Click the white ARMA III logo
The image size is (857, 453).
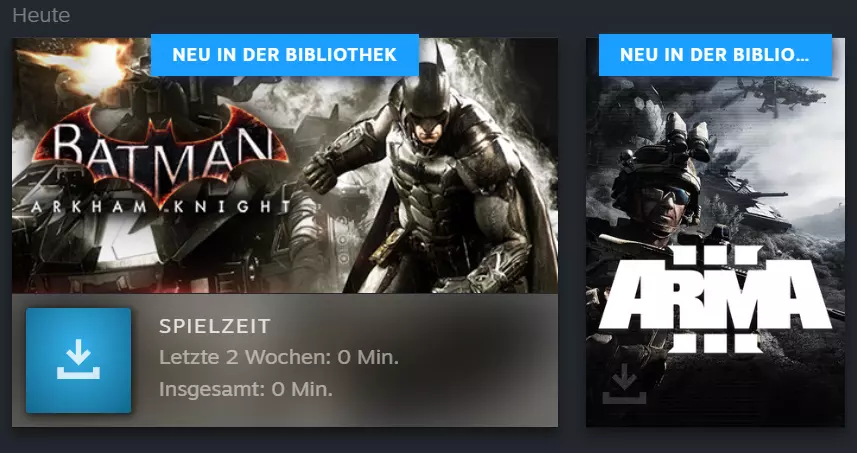pyautogui.click(x=715, y=298)
